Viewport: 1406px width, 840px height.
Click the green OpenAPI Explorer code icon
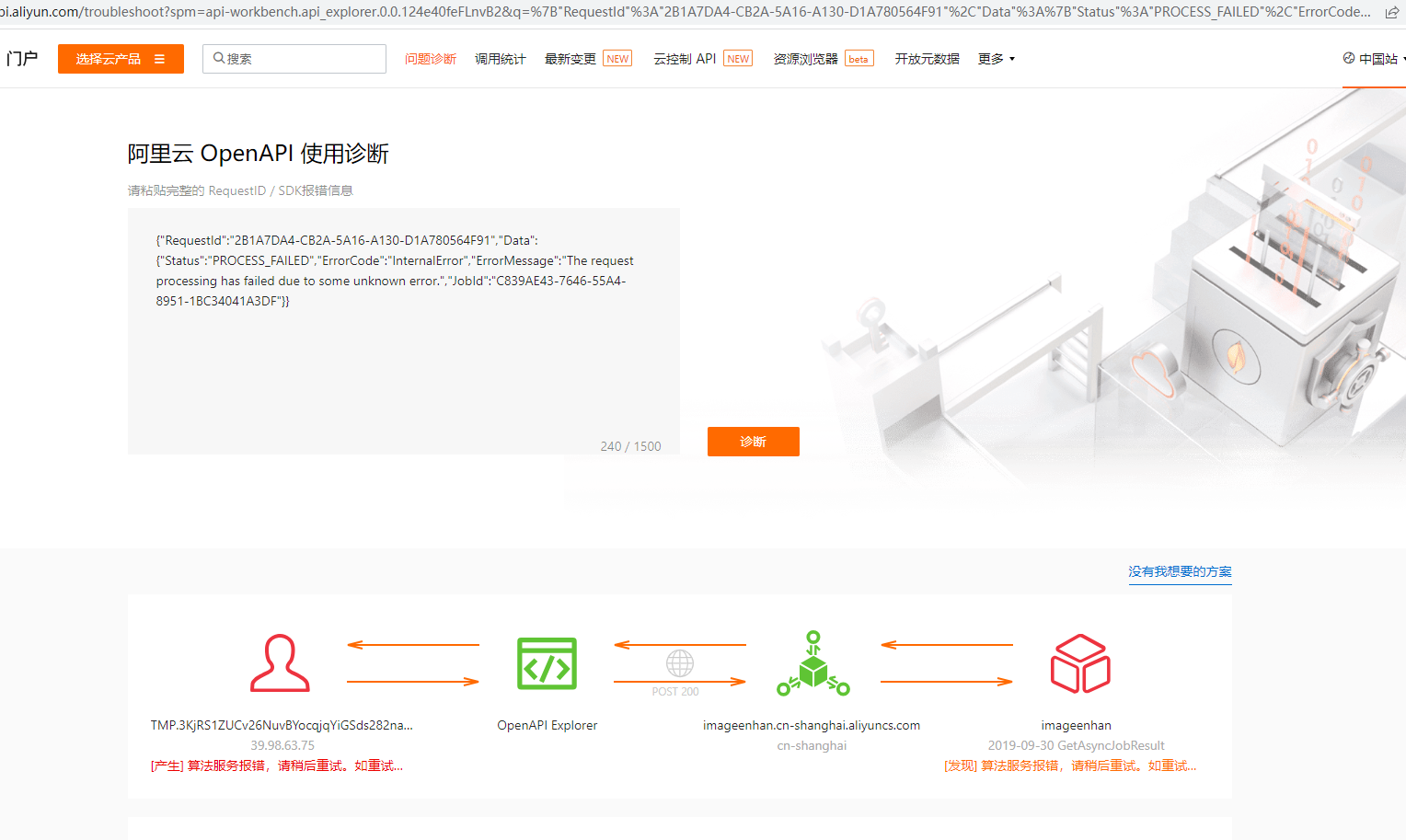coord(547,663)
